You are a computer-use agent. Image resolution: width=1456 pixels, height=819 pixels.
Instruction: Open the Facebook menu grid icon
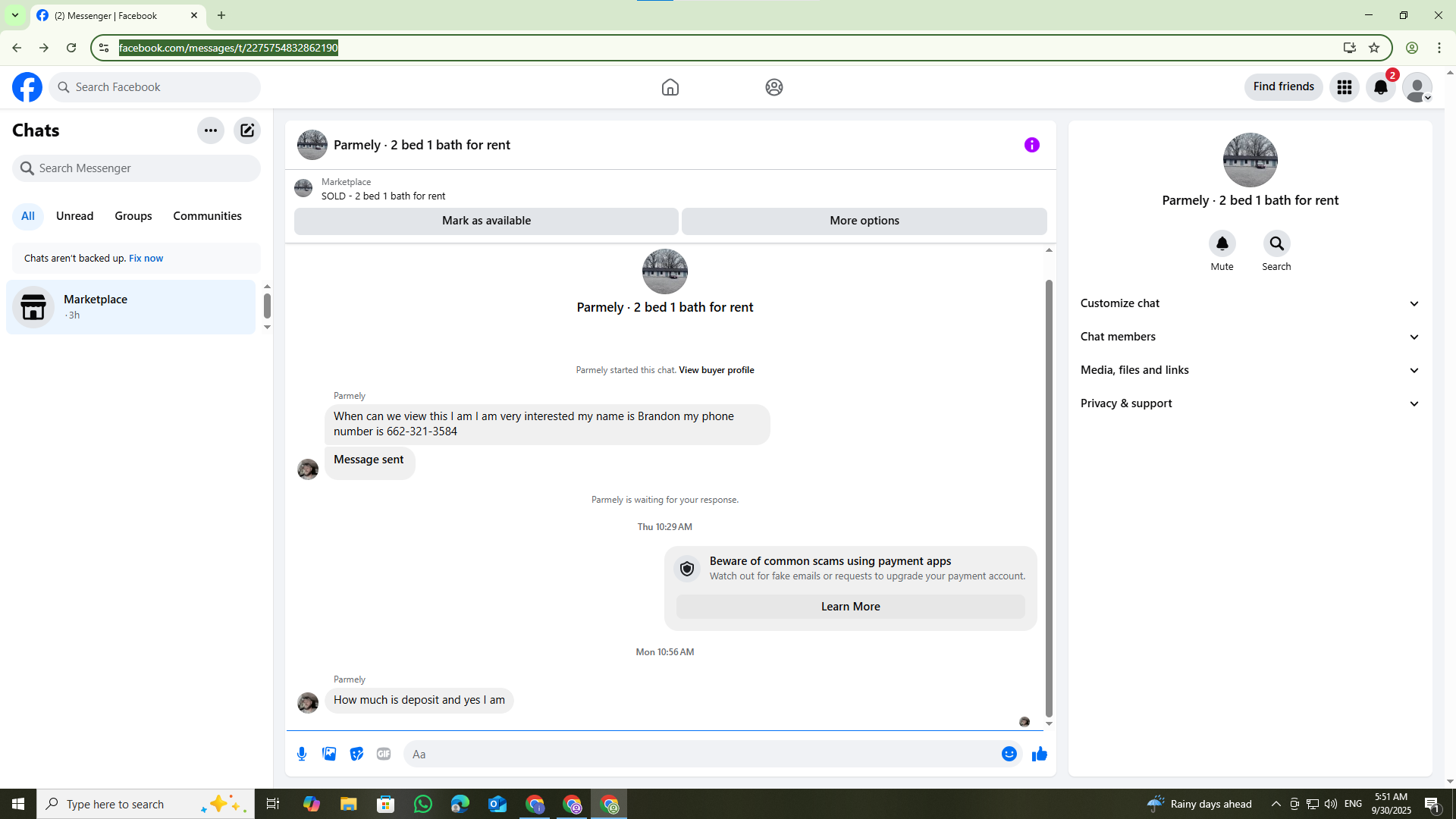[1345, 87]
